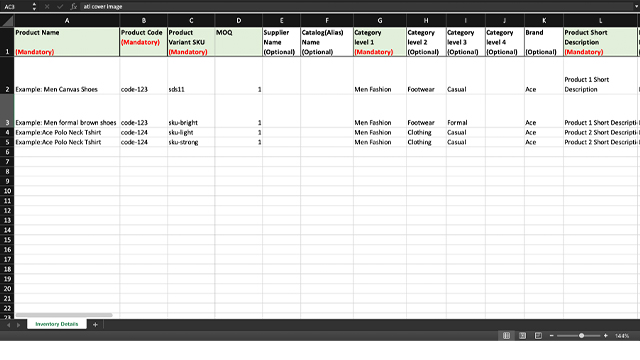The height and width of the screenshot is (360, 640).
Task: Click the 'Formal' cell in row 3
Action: point(466,111)
